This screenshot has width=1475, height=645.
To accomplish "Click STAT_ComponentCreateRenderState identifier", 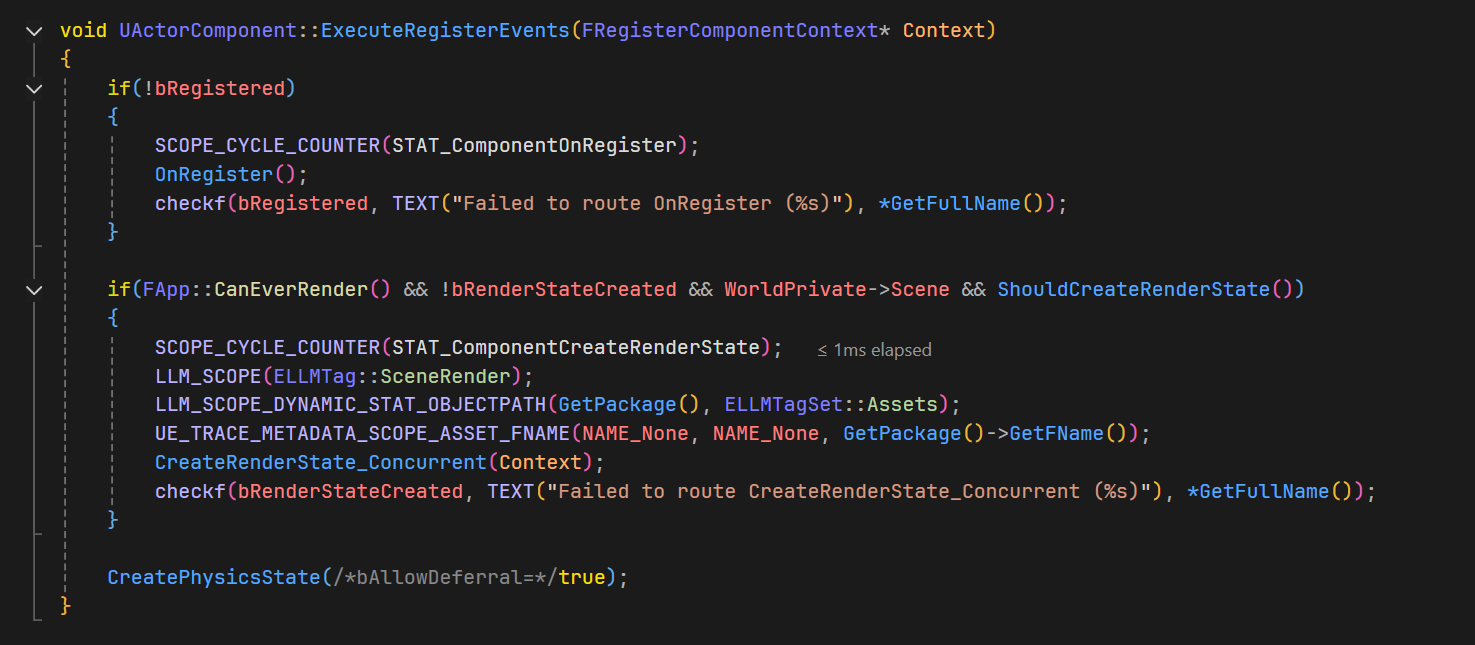I will (576, 348).
